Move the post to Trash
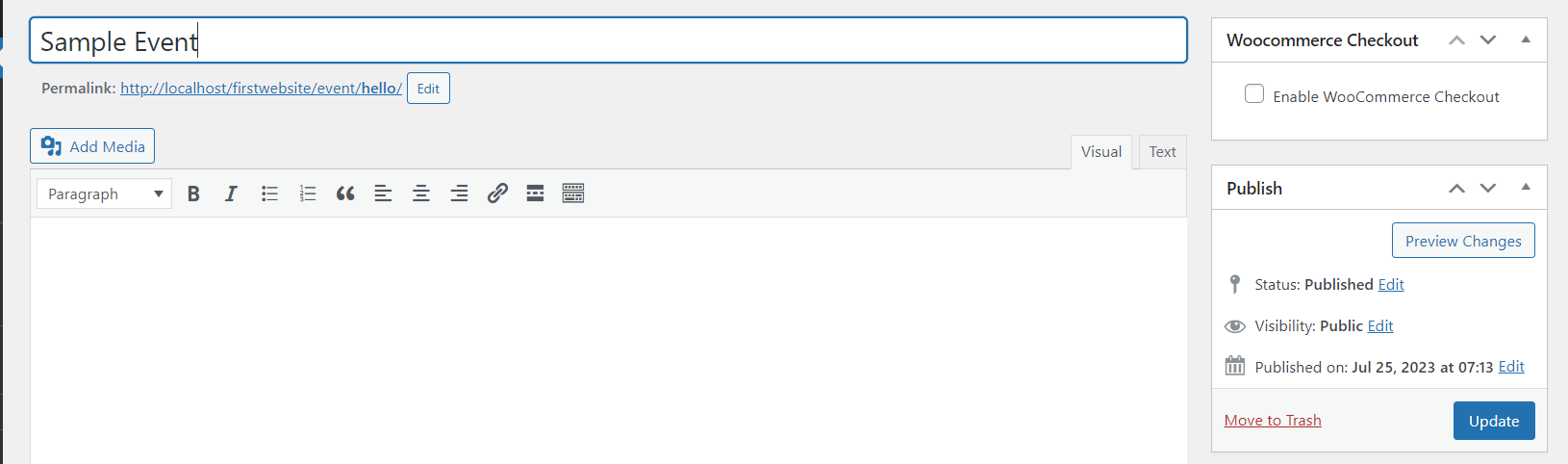The height and width of the screenshot is (464, 1568). [x=1272, y=421]
